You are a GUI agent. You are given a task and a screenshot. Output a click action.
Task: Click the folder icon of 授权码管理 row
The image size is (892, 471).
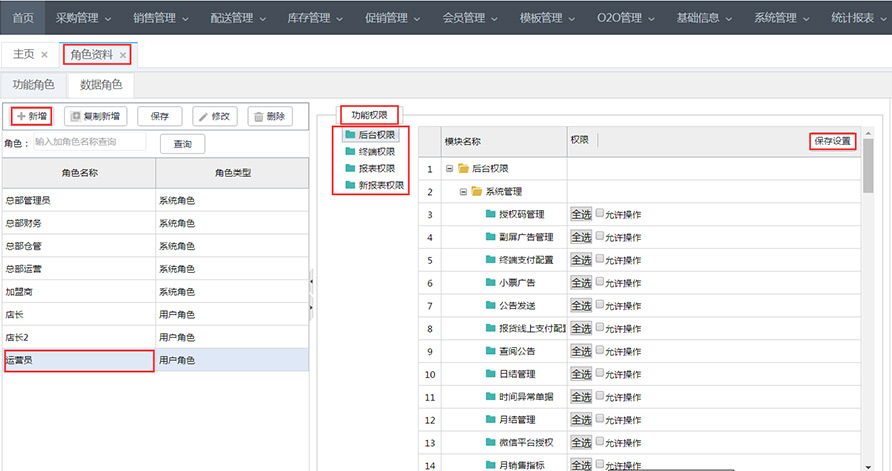(x=490, y=214)
